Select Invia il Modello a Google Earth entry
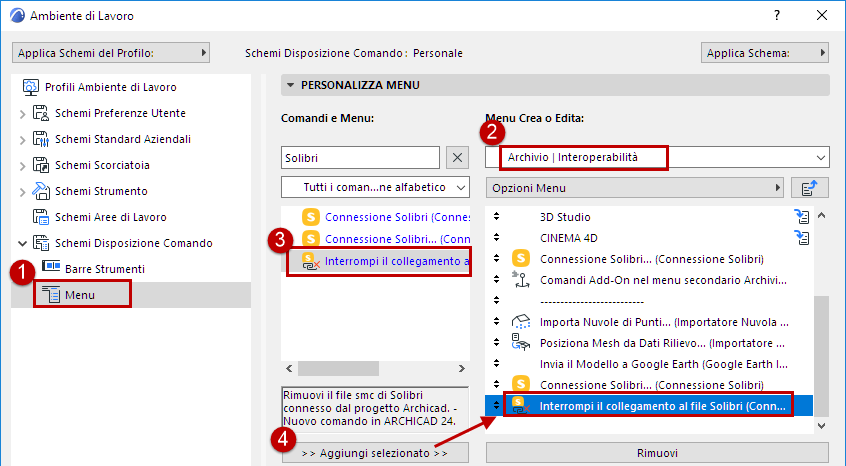846x466 pixels. coord(664,364)
